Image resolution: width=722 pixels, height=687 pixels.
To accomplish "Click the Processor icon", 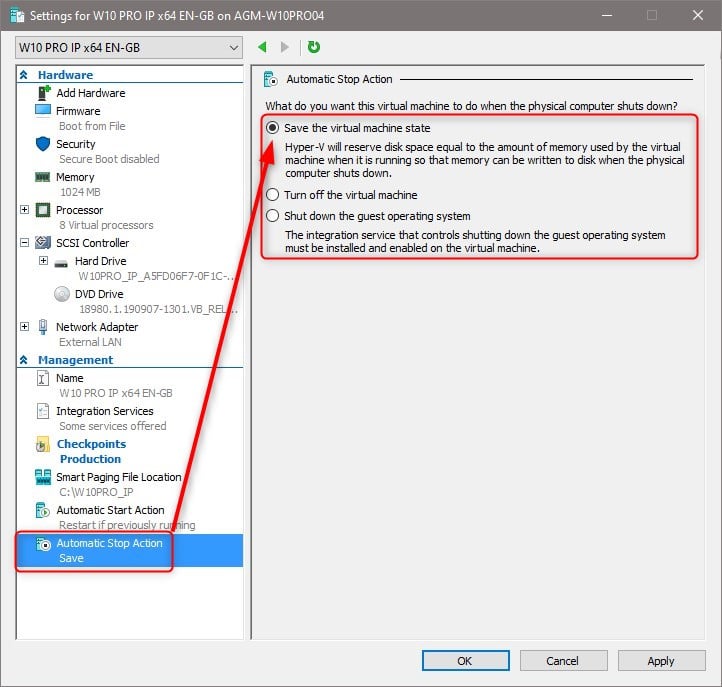I will tap(43, 210).
